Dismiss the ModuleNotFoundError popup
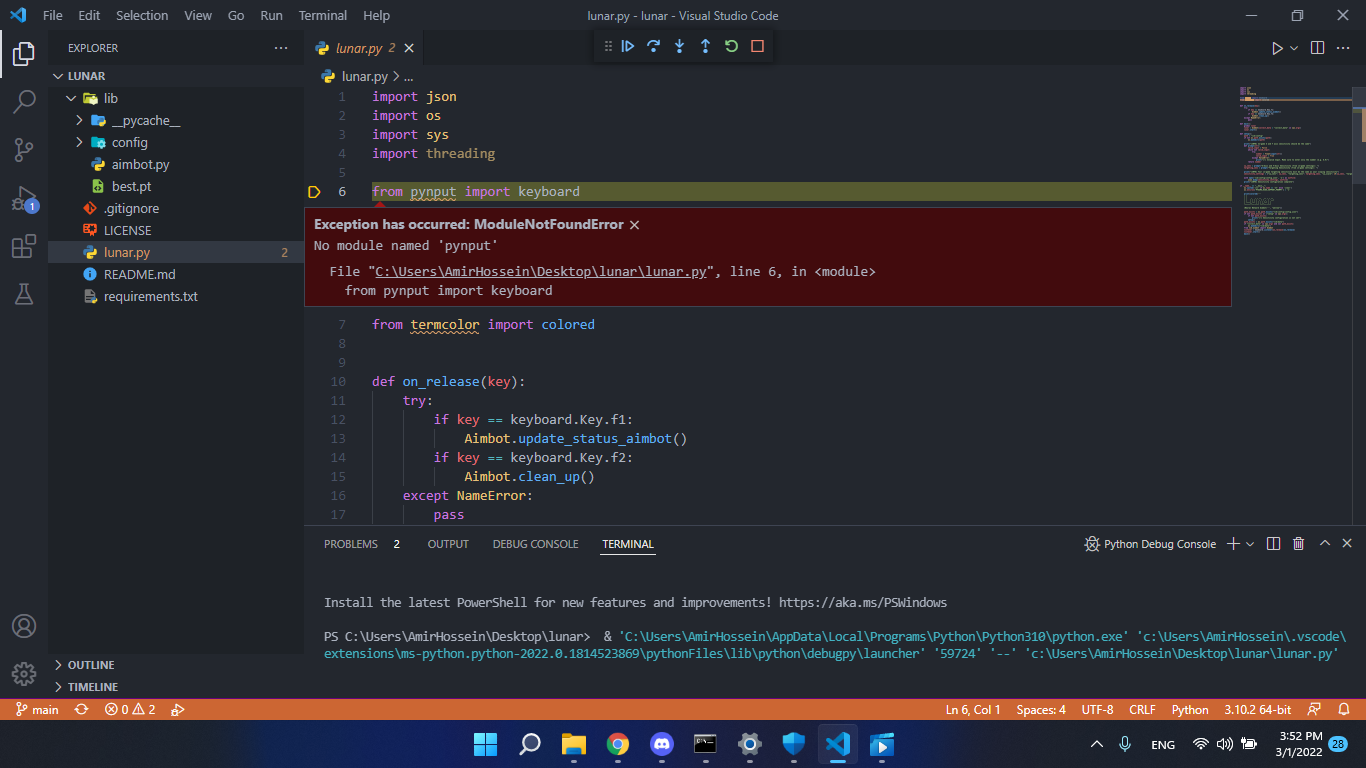This screenshot has width=1366, height=768. tap(634, 224)
